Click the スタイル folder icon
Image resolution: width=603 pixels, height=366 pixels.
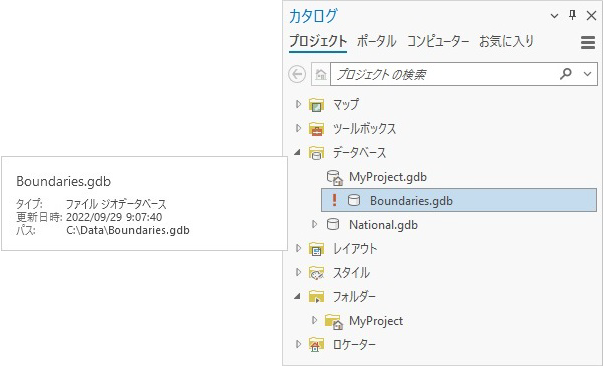pos(316,273)
